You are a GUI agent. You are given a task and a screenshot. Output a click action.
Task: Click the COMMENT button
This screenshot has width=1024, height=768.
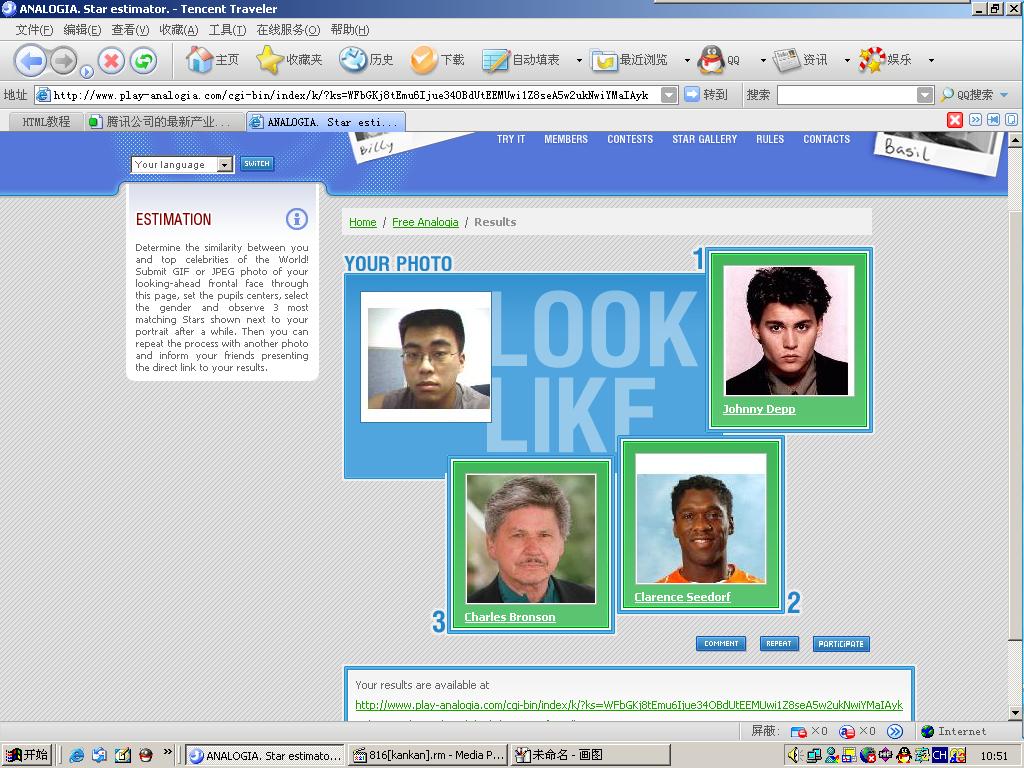point(721,643)
